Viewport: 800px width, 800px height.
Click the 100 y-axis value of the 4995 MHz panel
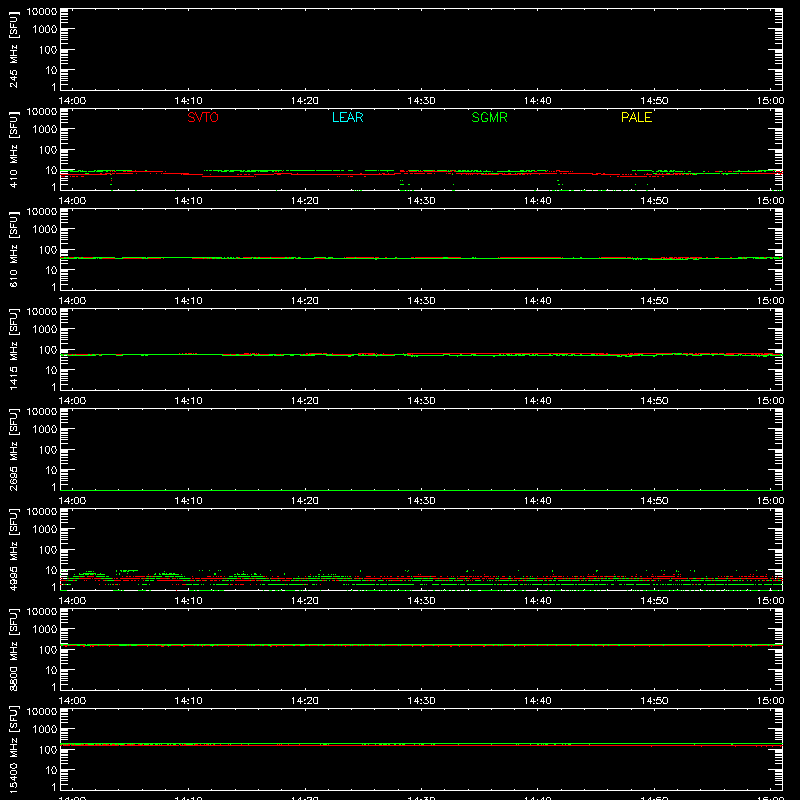(x=48, y=550)
